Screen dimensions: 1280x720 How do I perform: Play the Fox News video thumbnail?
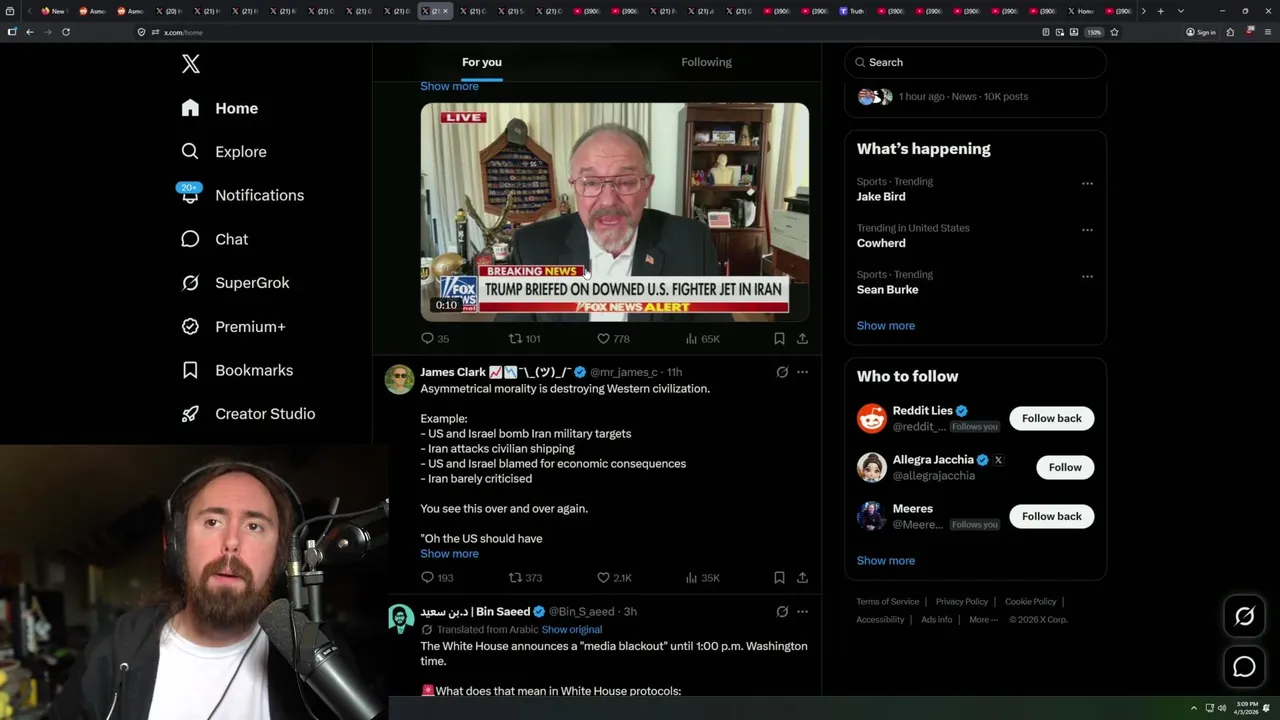[614, 211]
